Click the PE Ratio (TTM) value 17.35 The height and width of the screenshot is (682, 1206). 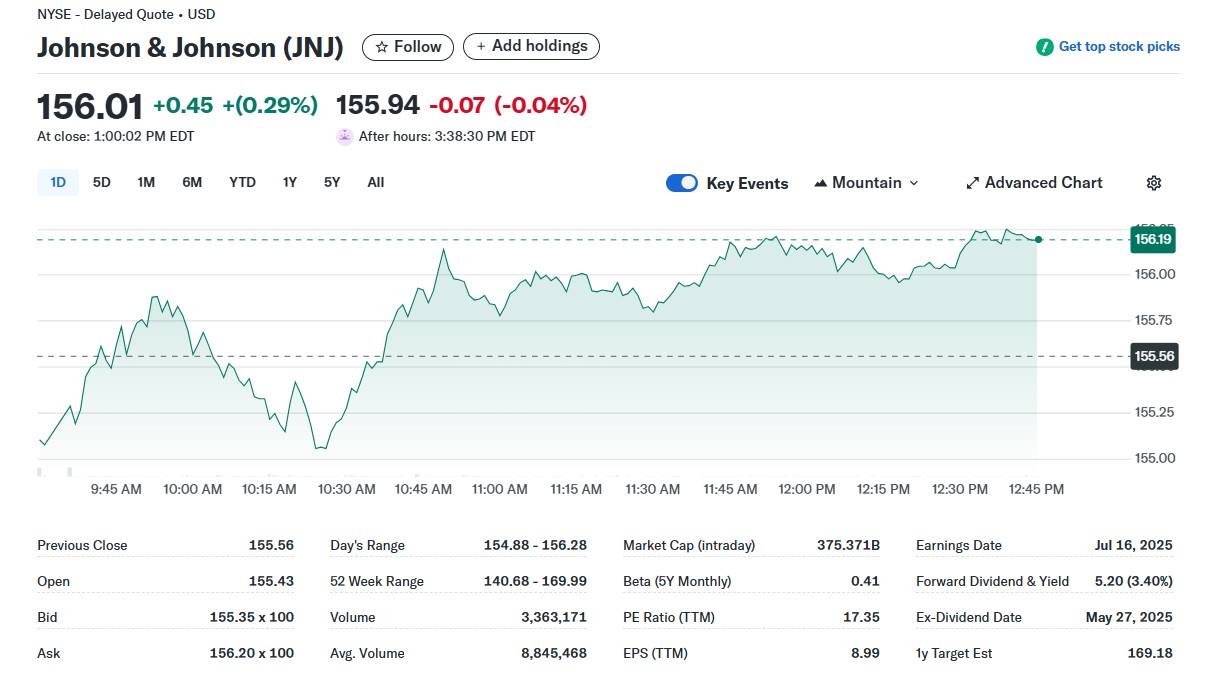861,617
